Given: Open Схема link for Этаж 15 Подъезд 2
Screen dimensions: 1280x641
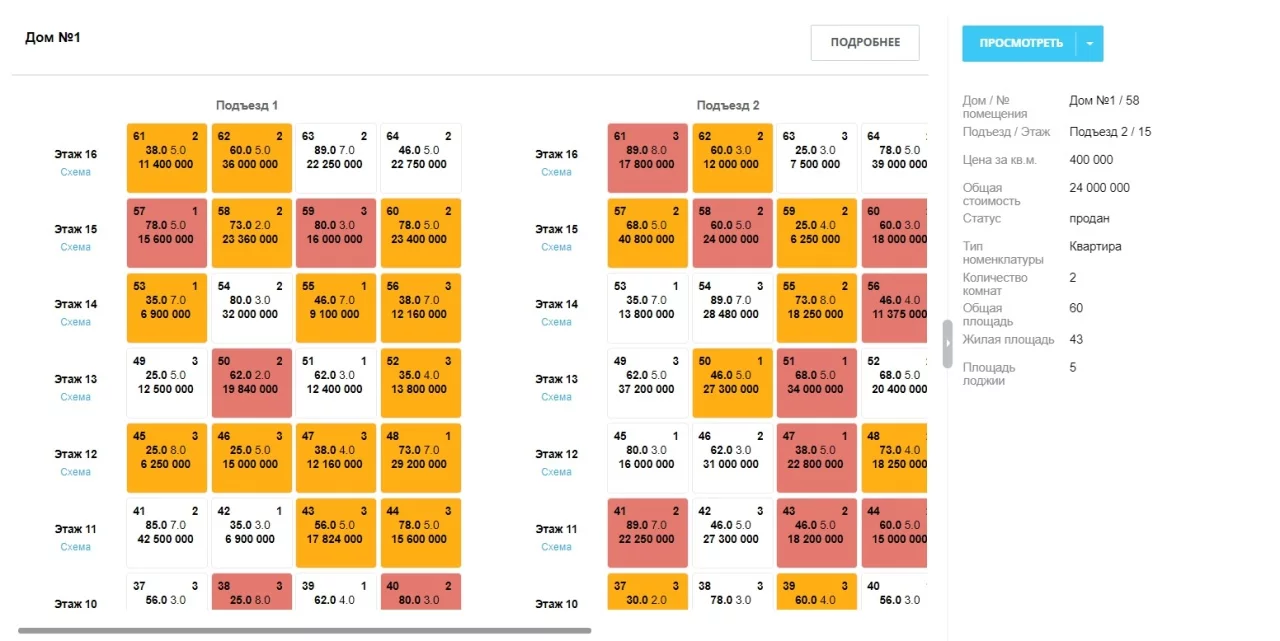Looking at the screenshot, I should click(556, 247).
